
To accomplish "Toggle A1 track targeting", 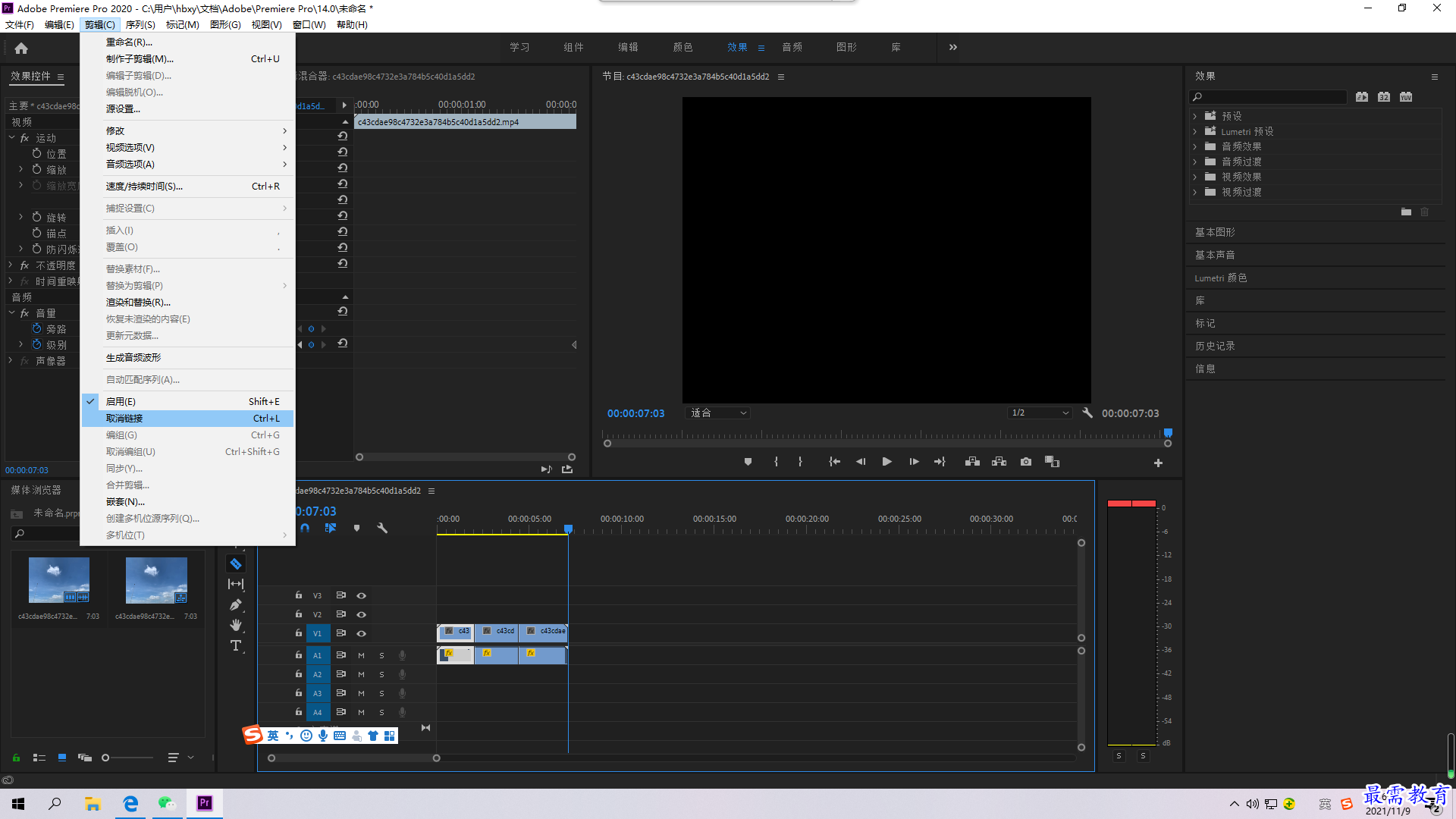I will 317,655.
